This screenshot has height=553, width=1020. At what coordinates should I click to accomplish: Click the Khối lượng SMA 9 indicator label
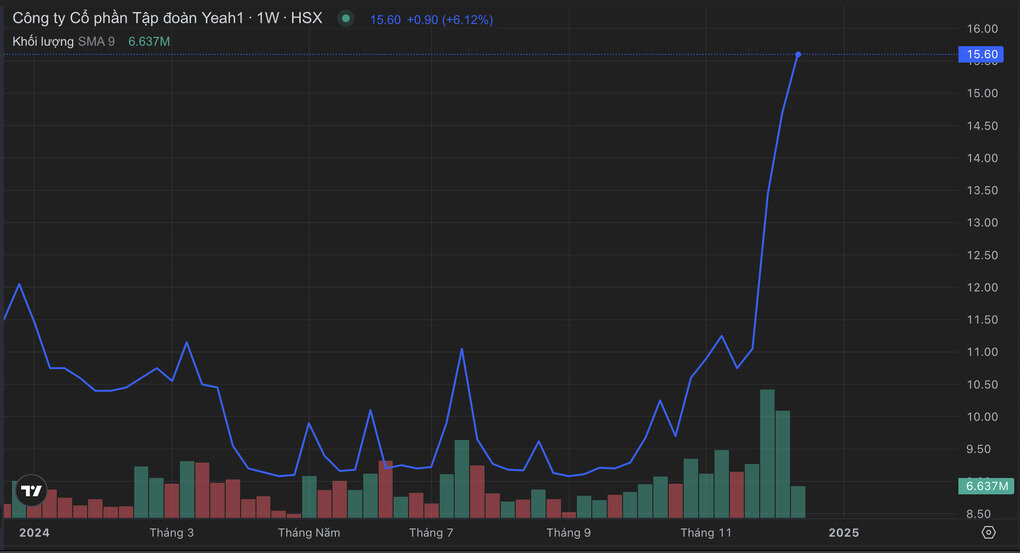coord(64,42)
